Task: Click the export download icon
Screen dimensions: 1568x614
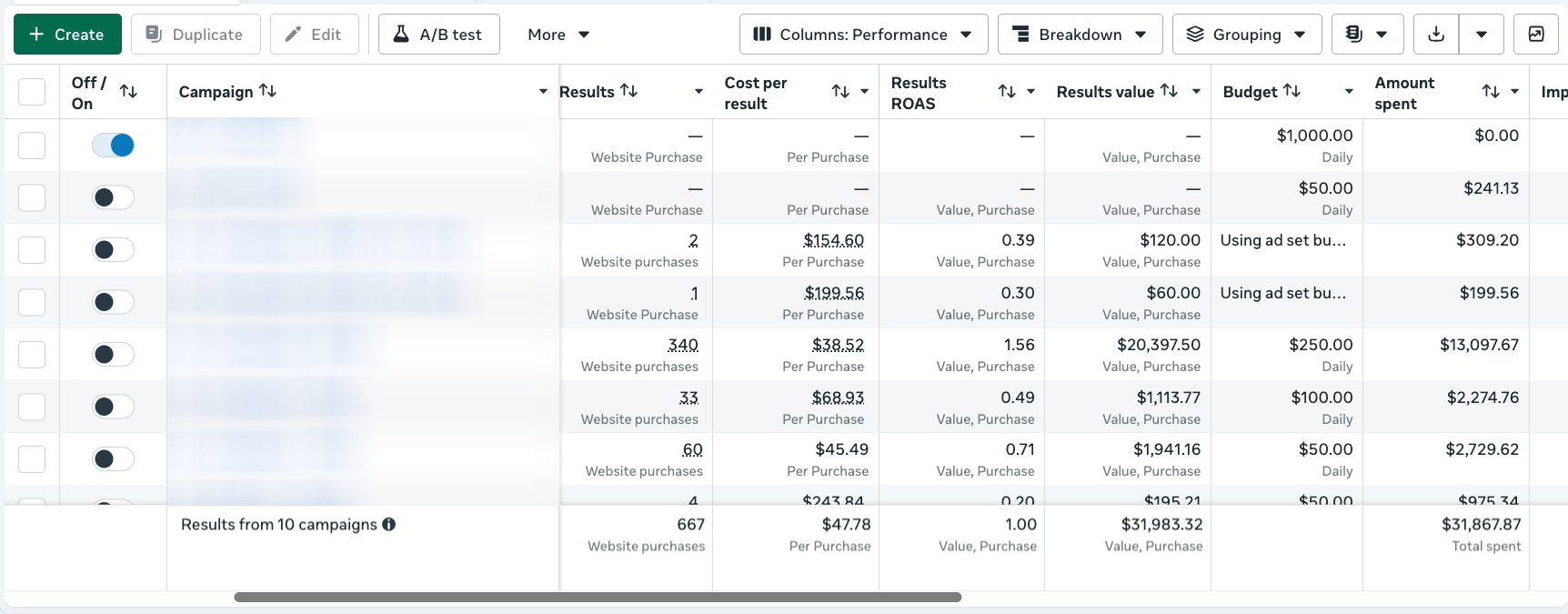Action: (x=1436, y=35)
